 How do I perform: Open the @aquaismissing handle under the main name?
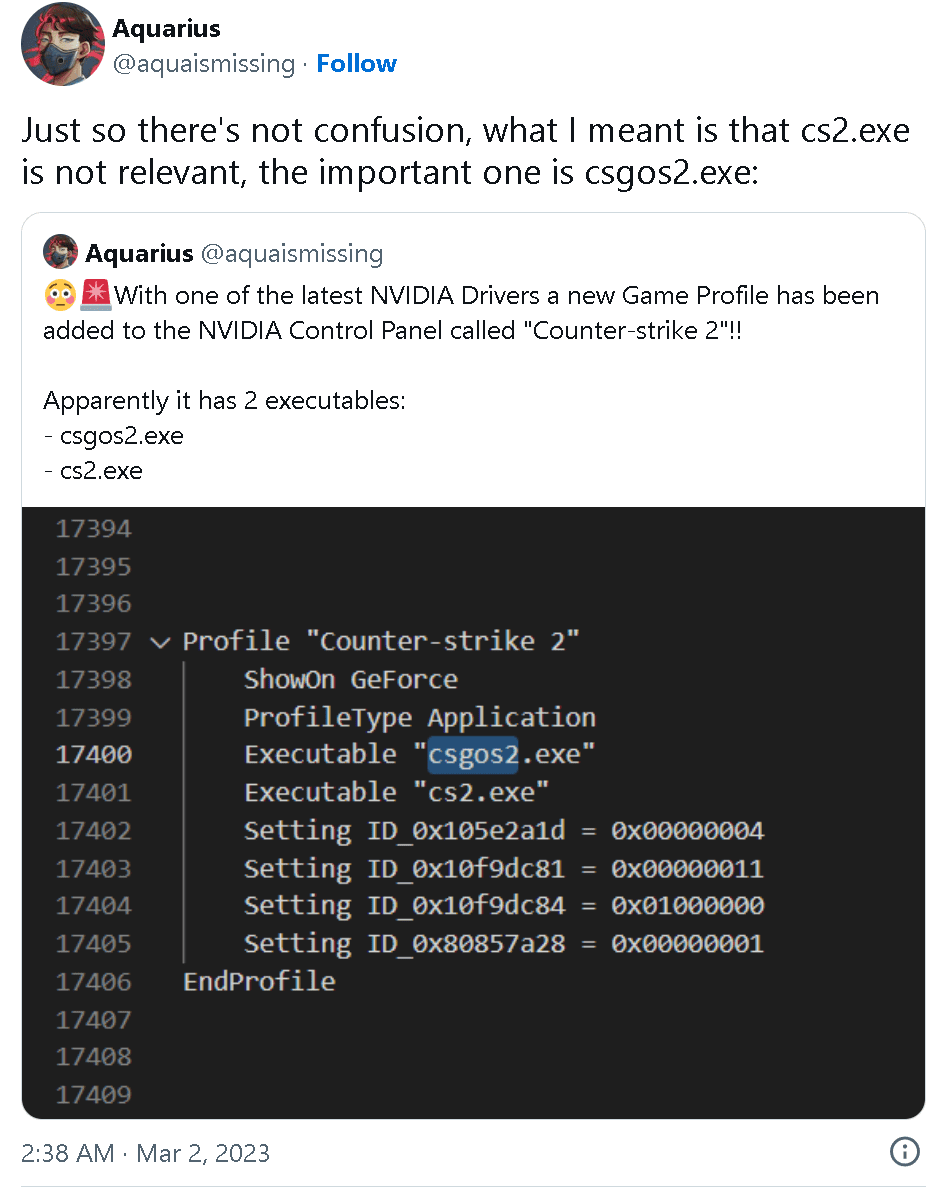[x=203, y=64]
